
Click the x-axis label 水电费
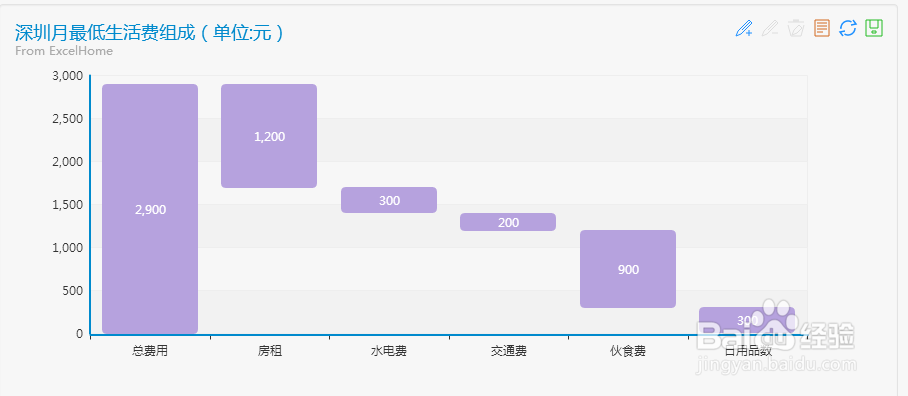389,351
